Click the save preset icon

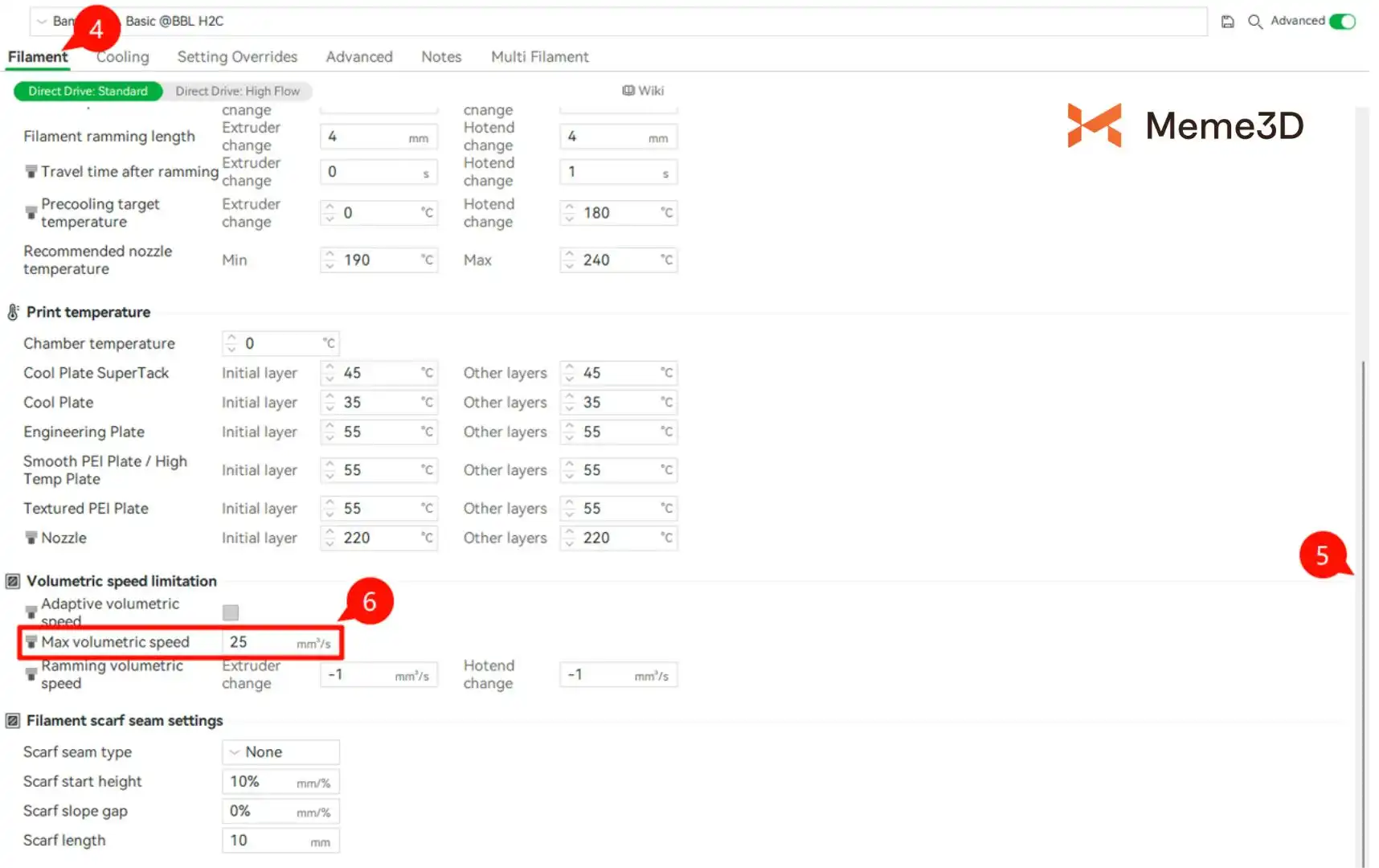(1227, 22)
